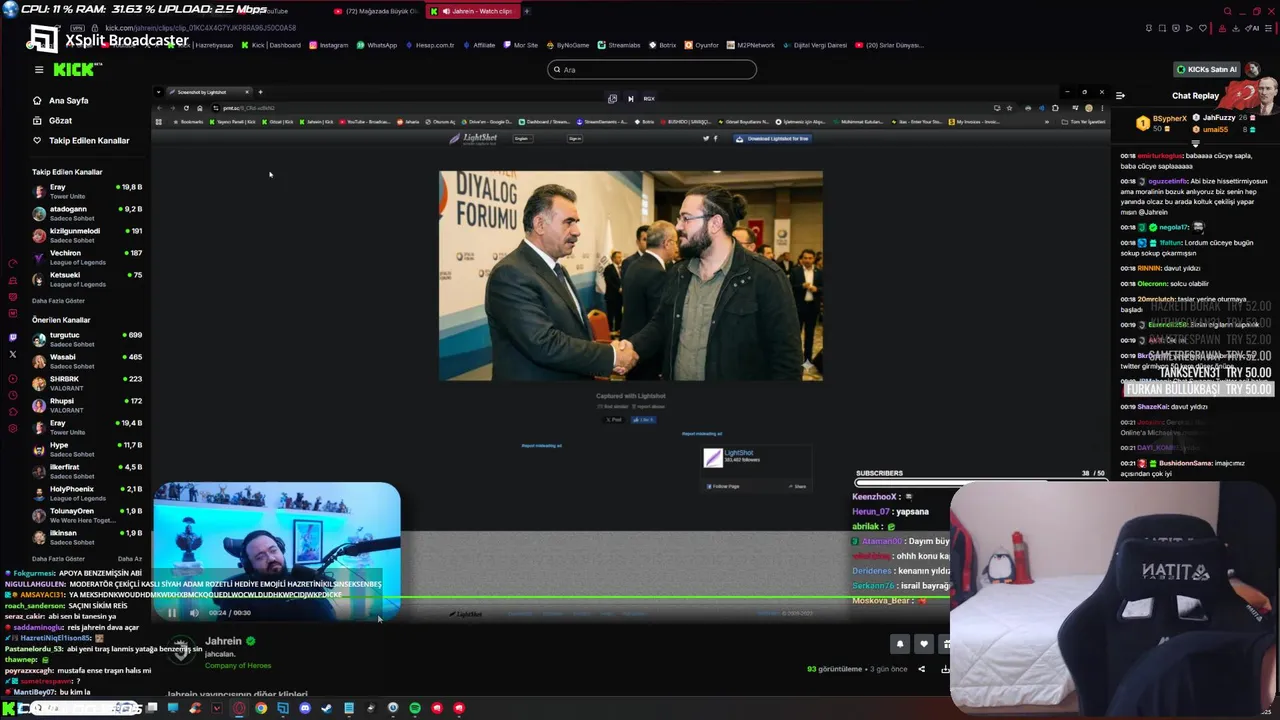Click the Opera tab search magnifier icon

pos(1227,11)
